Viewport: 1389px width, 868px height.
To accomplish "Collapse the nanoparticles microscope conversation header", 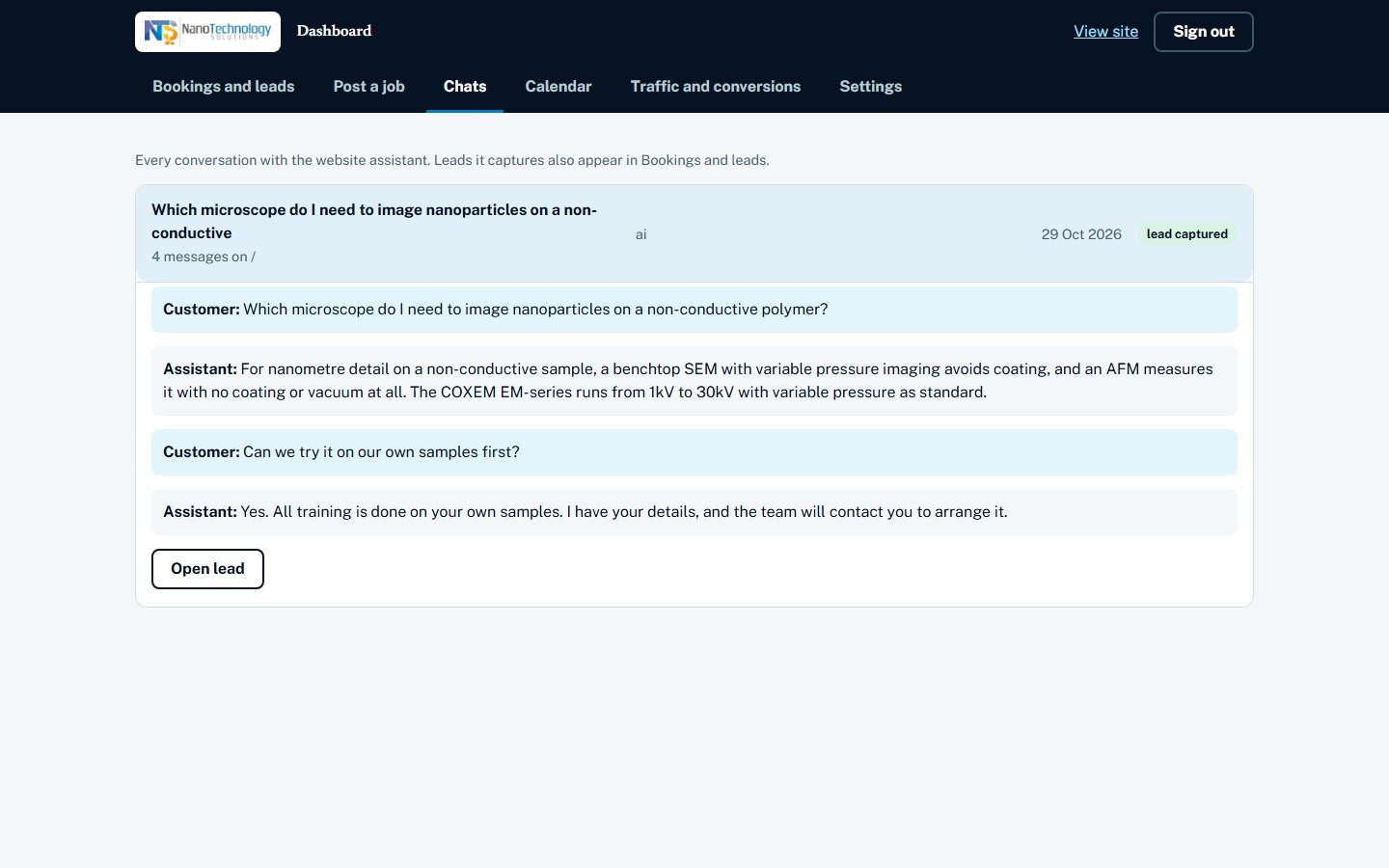I will (x=694, y=233).
